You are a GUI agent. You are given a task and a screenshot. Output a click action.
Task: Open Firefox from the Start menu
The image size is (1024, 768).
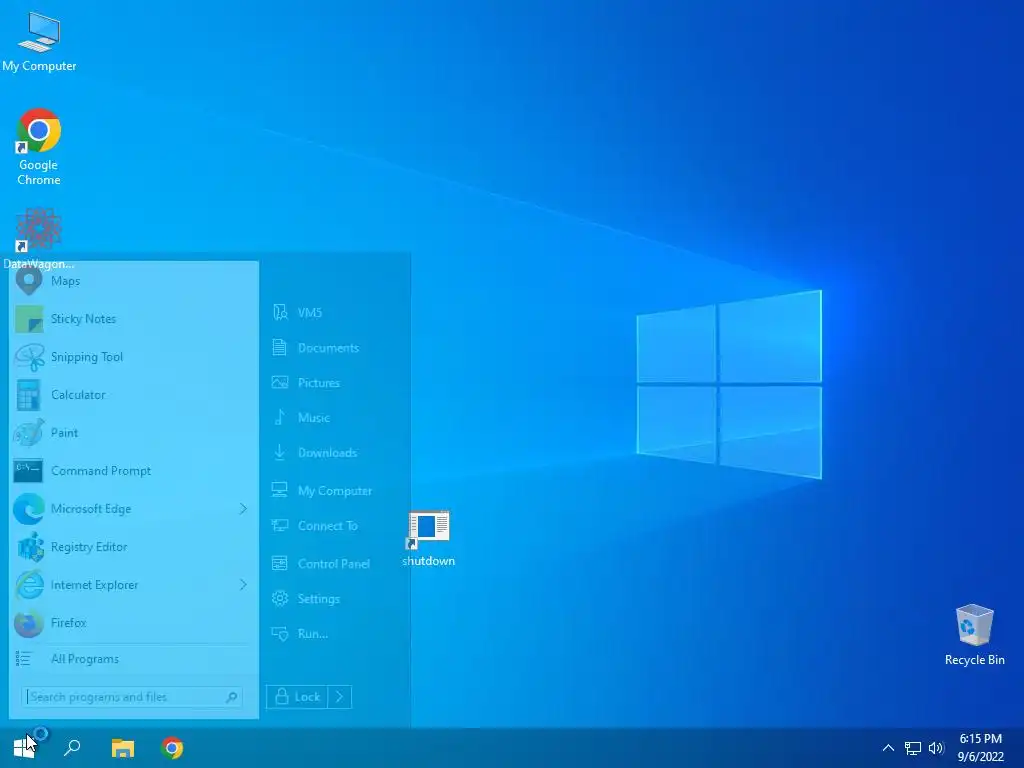pyautogui.click(x=133, y=622)
